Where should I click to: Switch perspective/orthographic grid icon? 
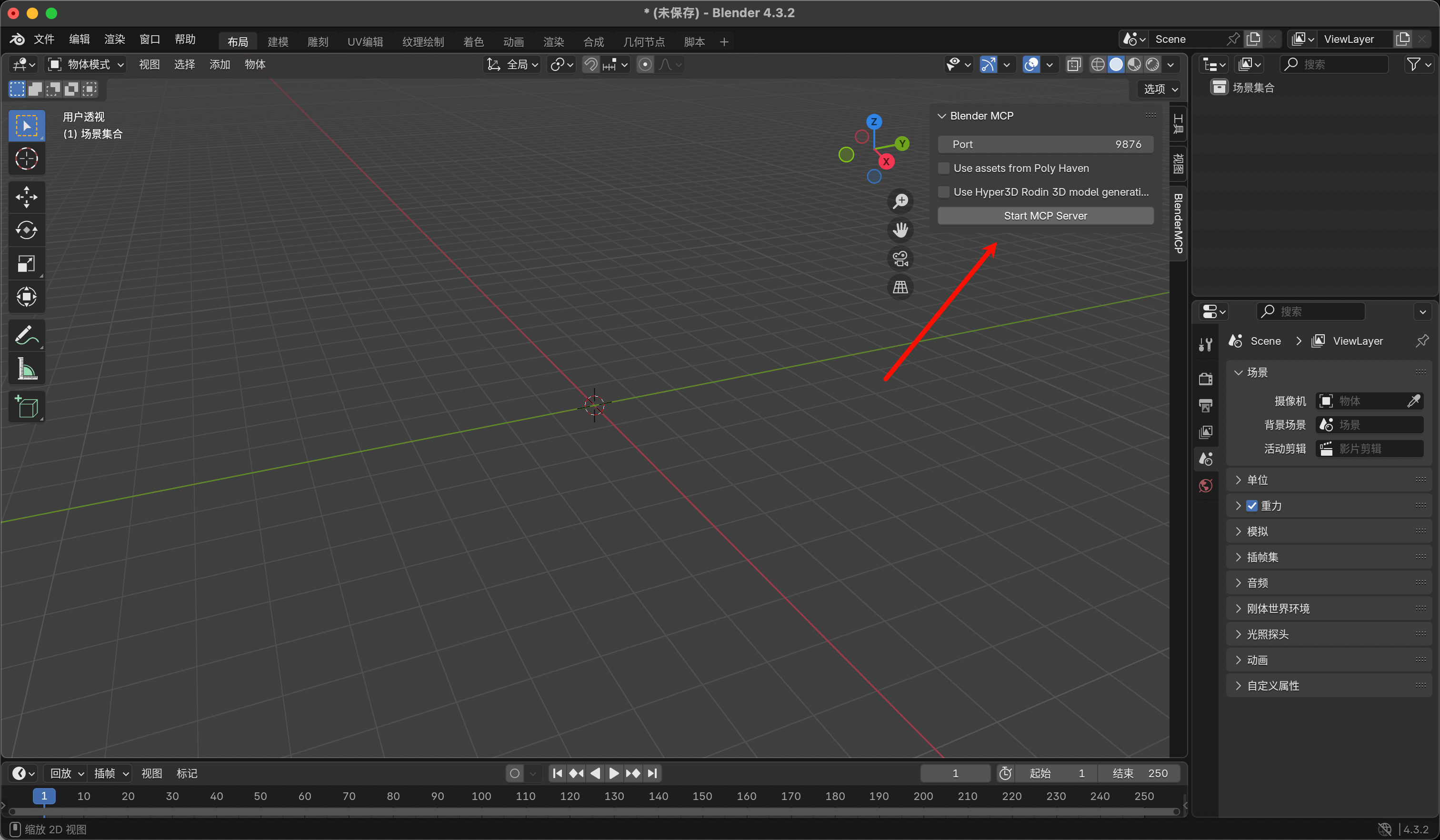tap(900, 287)
